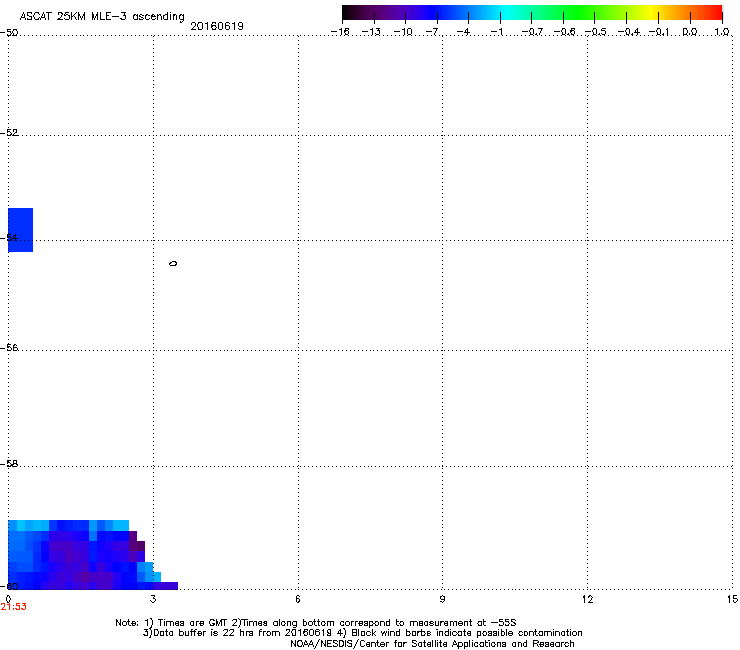This screenshot has height=650, width=740.
Task: Click longitude axis label 12
Action: pos(588,599)
